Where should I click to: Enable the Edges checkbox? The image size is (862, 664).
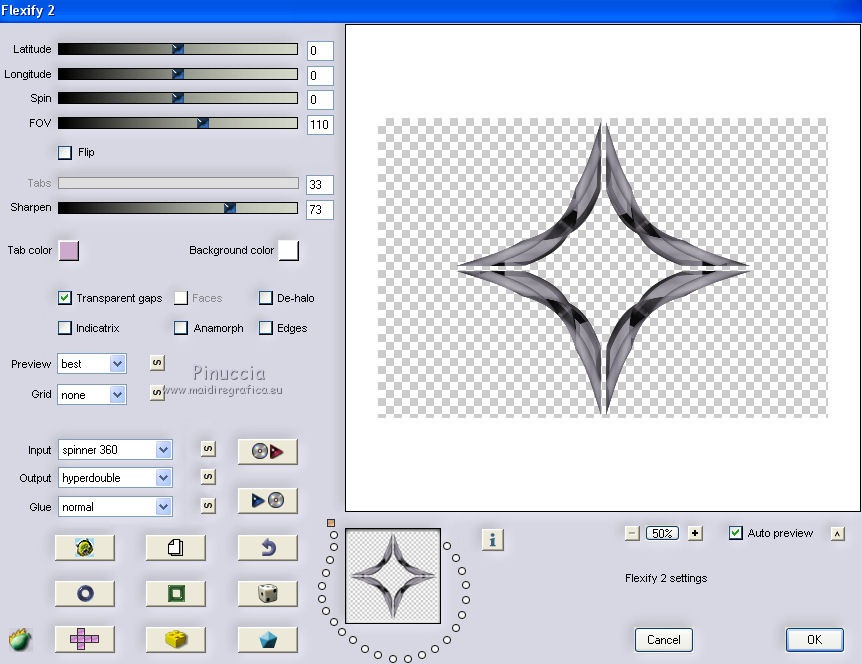(266, 328)
